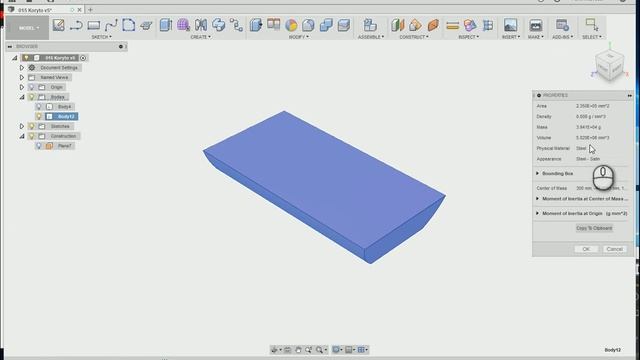Expand the Named Views node
640x360 pixels.
coord(22,78)
